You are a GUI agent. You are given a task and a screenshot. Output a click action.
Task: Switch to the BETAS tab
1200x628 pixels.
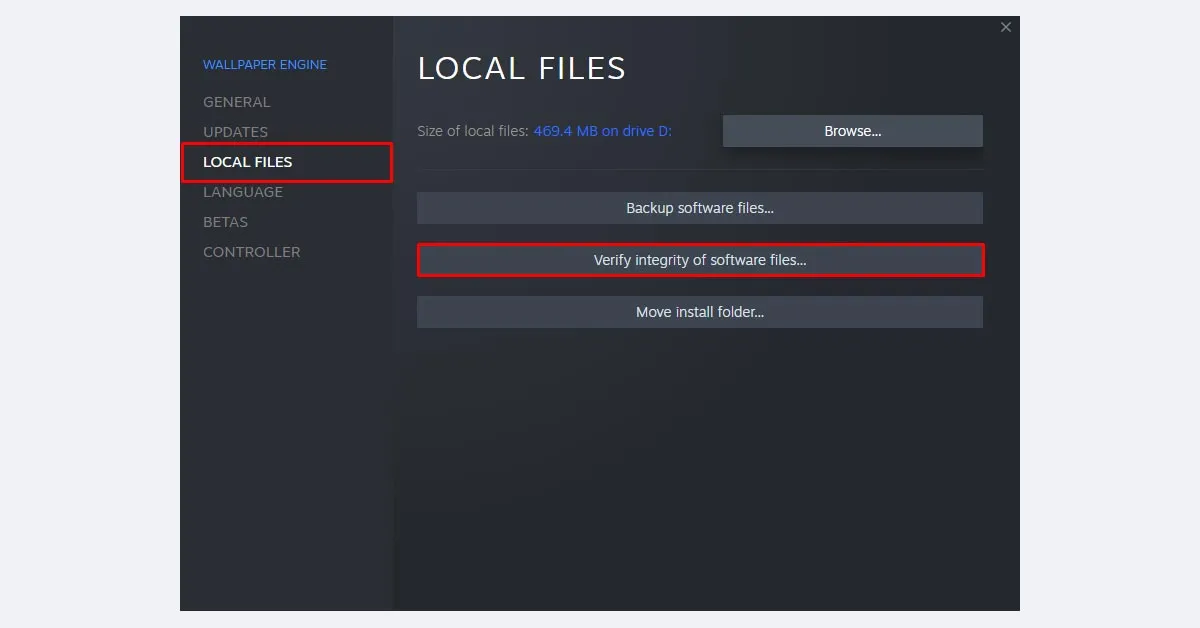click(225, 221)
